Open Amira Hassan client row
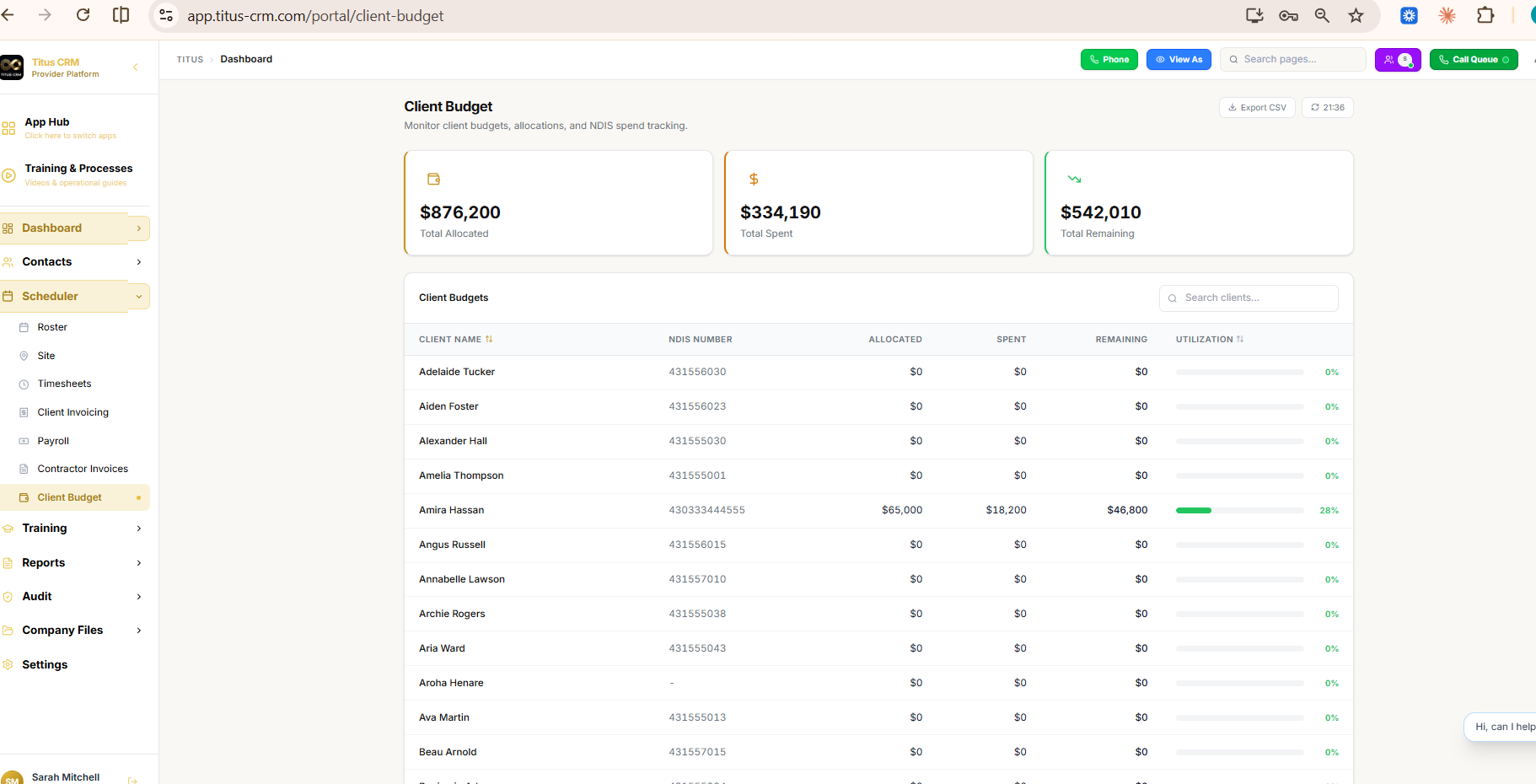 tap(878, 510)
